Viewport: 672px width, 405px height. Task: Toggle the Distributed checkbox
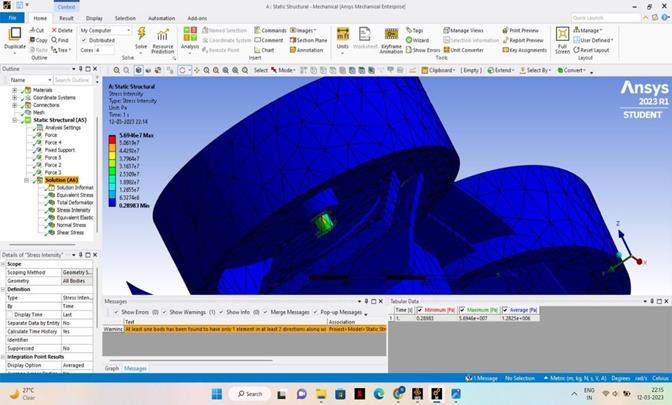(84, 40)
